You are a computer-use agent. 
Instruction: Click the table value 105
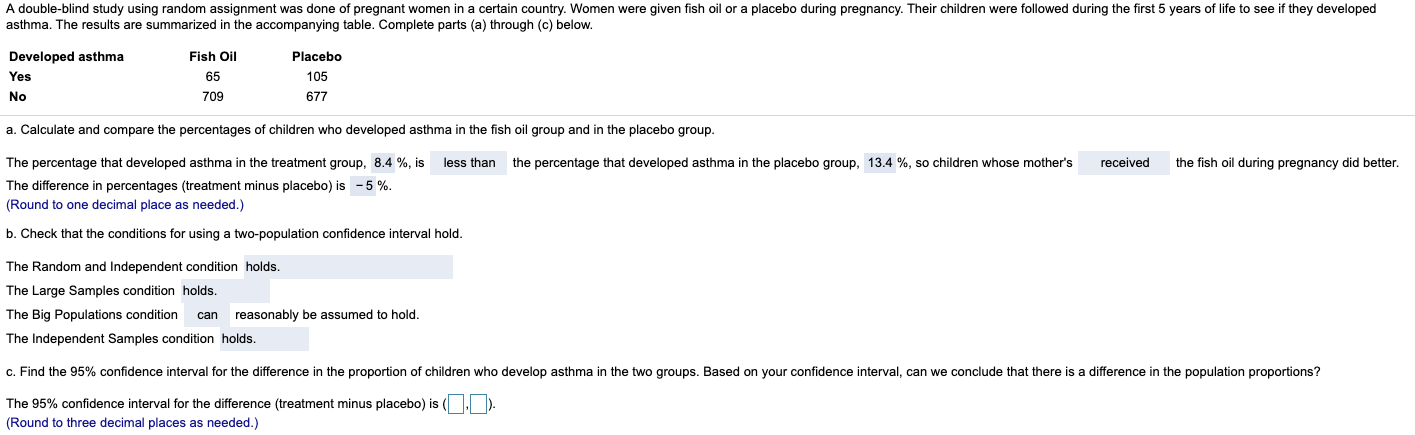pos(317,77)
